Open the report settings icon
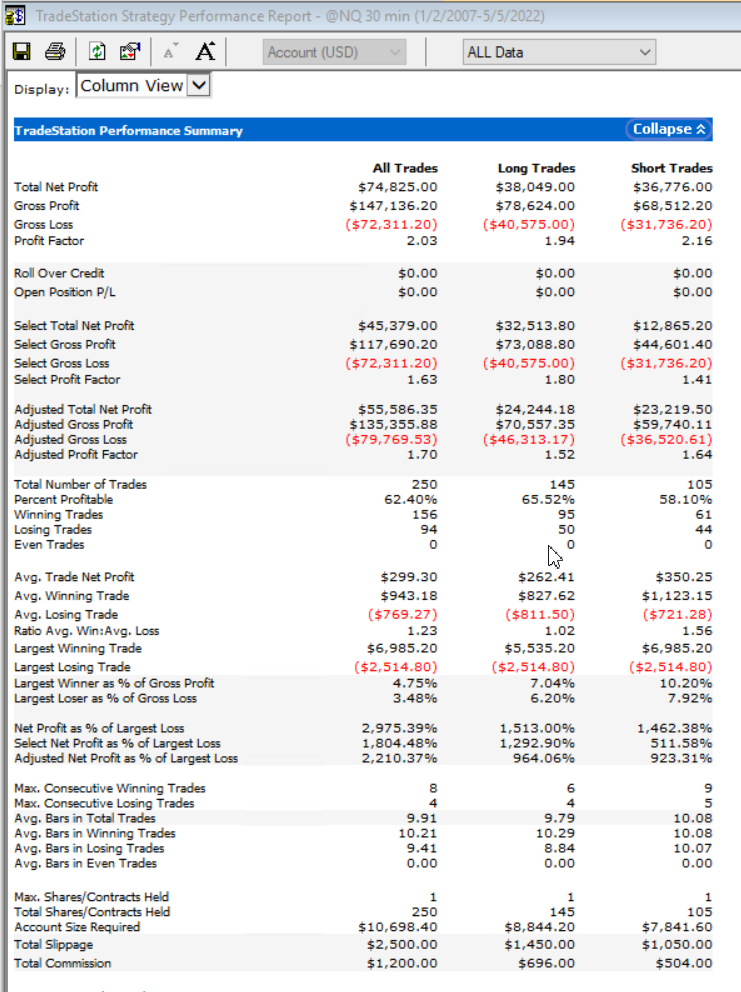Viewport: 741px width, 992px height. (129, 52)
